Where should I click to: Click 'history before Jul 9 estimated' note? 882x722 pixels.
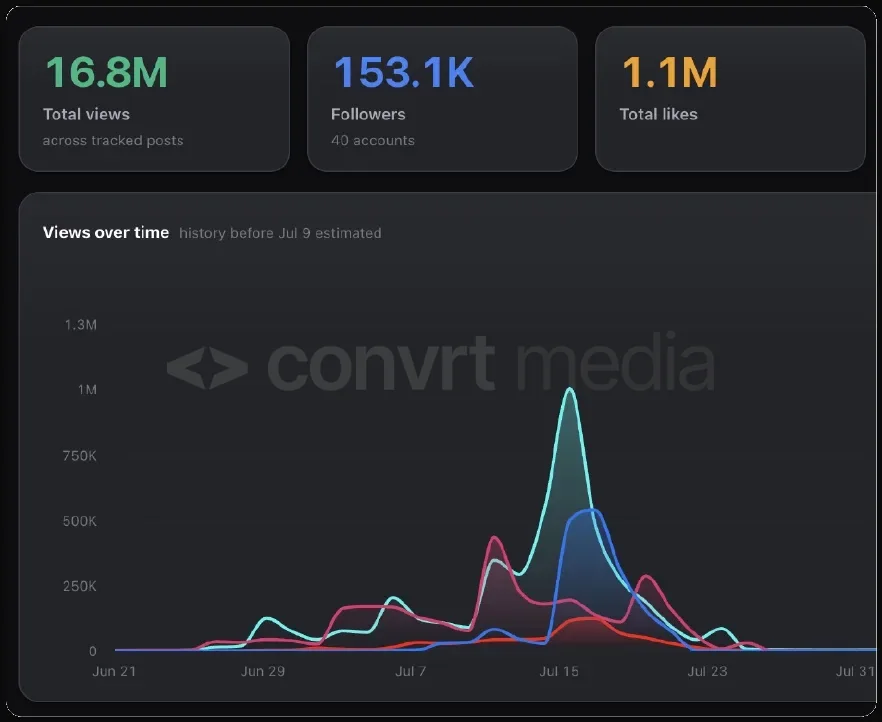[x=280, y=233]
